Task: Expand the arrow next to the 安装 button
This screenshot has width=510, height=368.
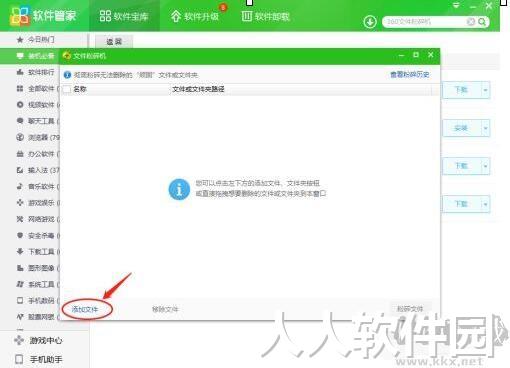Action: click(x=485, y=128)
